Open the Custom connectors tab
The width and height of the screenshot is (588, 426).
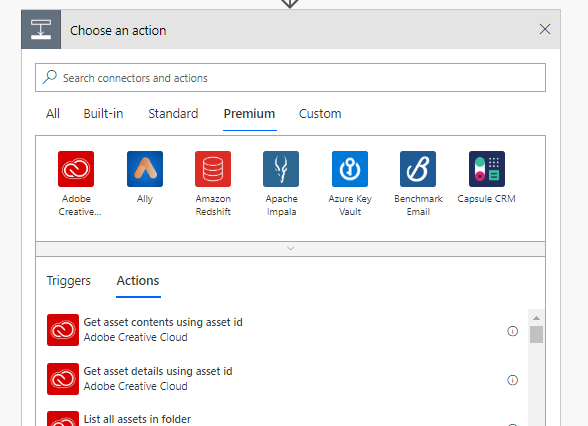pos(320,114)
